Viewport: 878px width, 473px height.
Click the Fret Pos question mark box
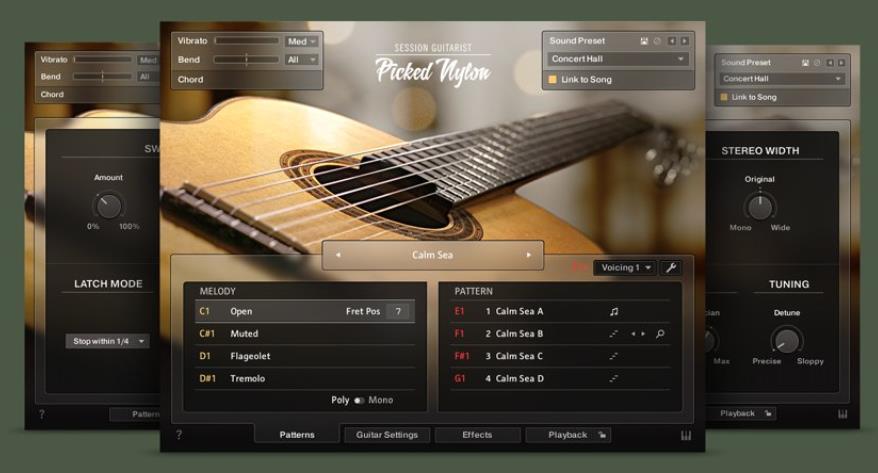click(398, 311)
